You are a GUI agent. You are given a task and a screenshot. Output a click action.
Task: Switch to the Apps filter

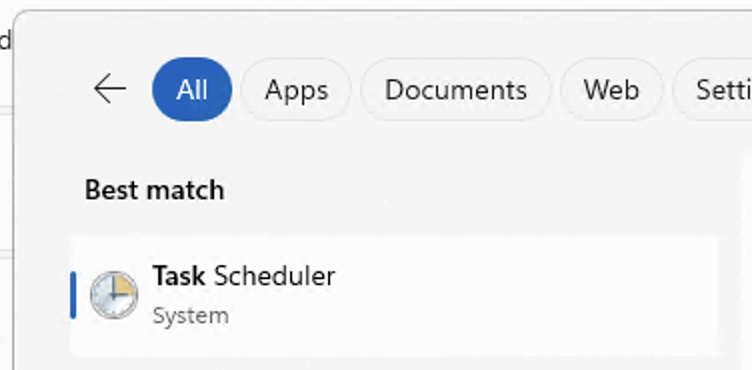(296, 89)
